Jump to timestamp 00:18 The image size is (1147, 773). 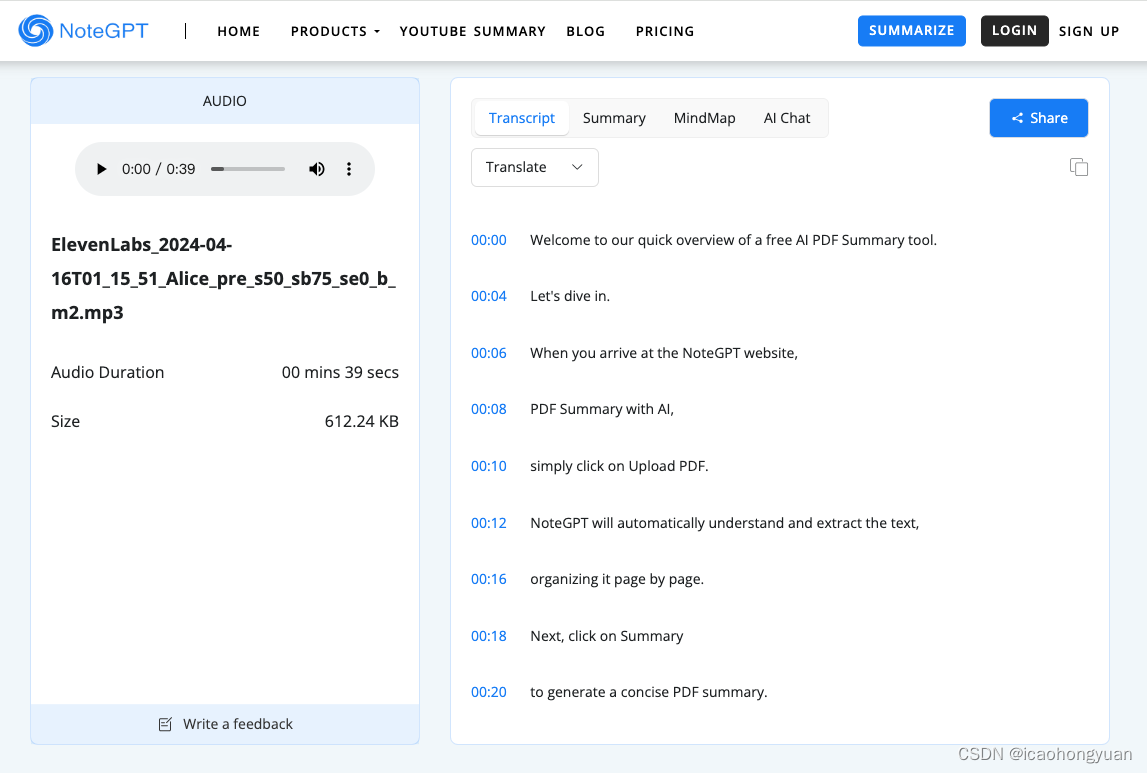point(489,636)
